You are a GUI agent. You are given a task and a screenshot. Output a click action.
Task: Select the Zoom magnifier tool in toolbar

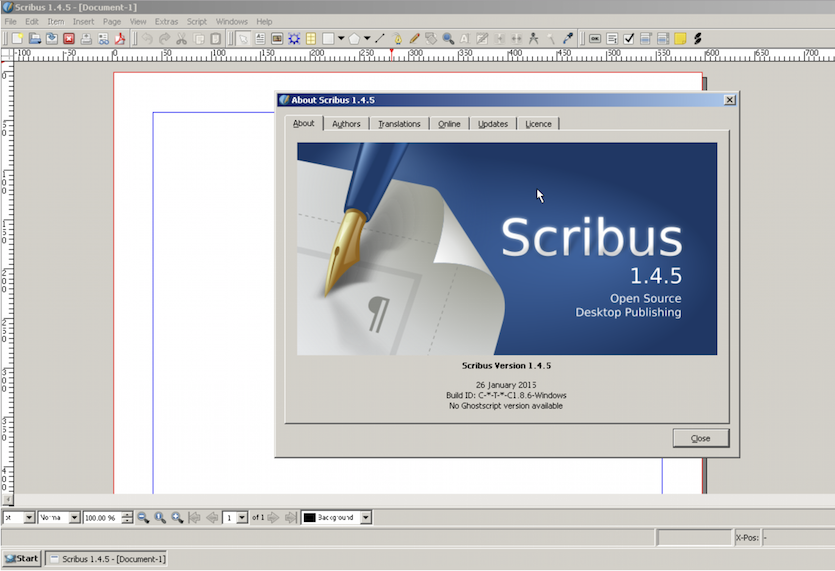pos(448,38)
